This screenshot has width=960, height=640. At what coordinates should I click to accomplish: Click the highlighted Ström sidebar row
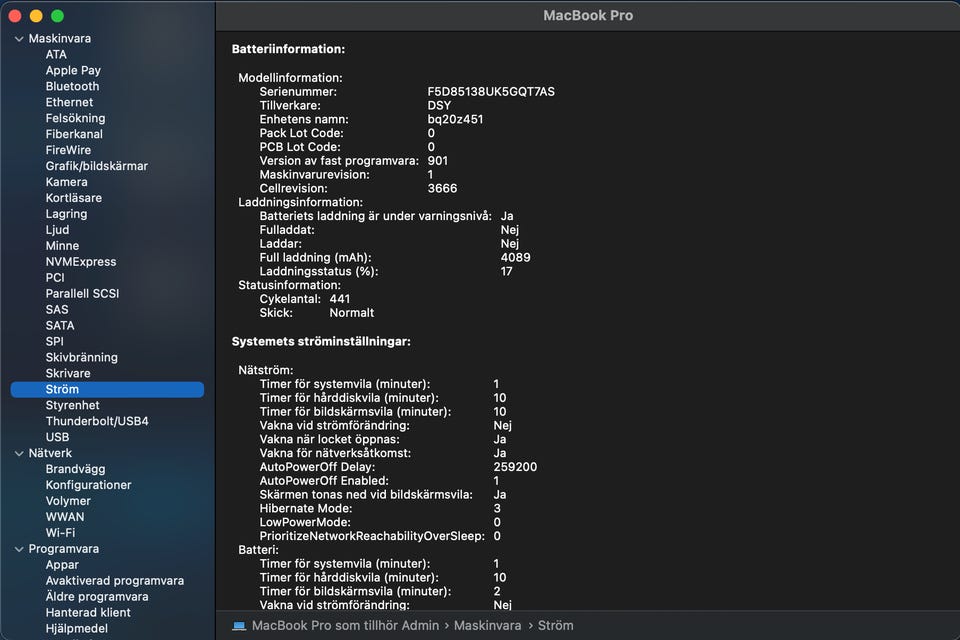pyautogui.click(x=107, y=390)
